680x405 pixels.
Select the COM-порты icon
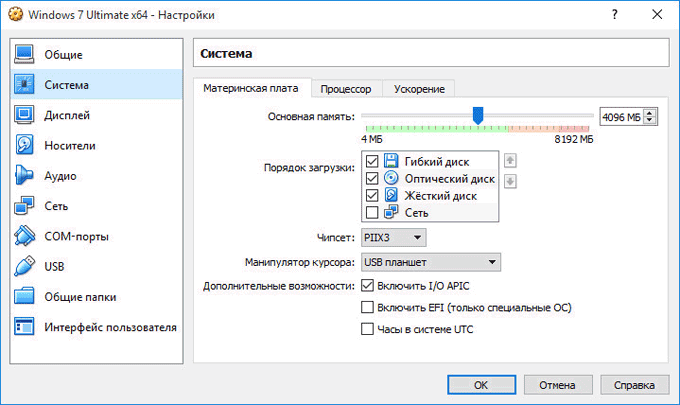point(24,236)
